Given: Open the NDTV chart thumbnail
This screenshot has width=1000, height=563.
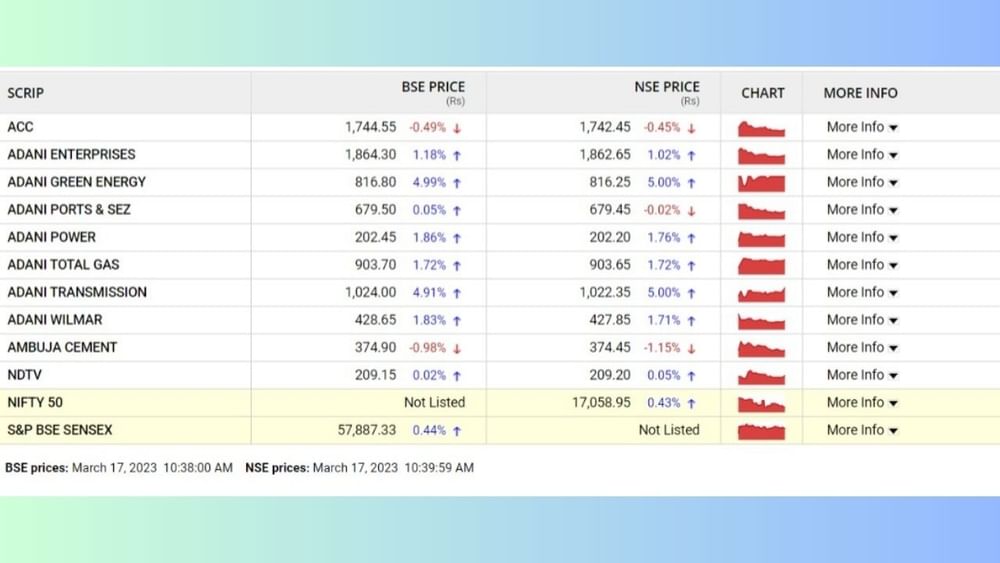Looking at the screenshot, I should (x=761, y=376).
